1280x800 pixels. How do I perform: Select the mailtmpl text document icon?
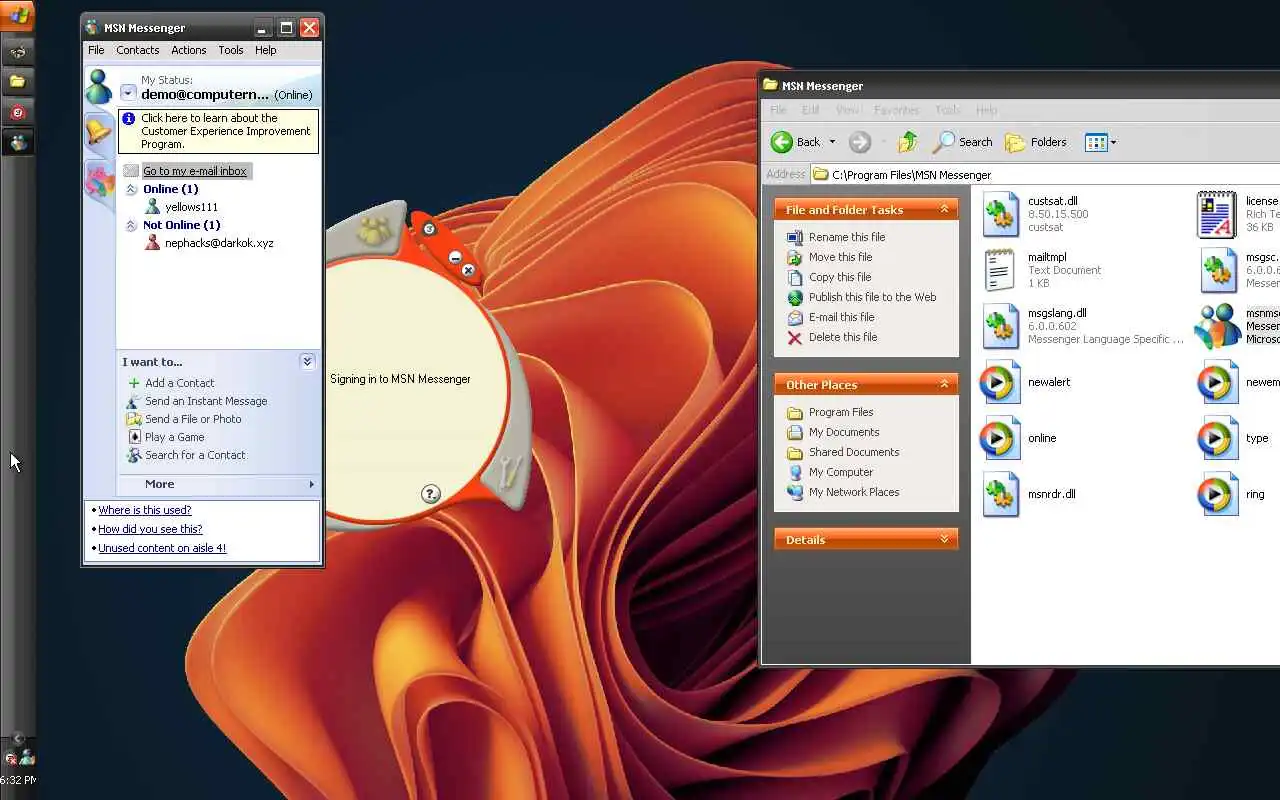(1001, 271)
